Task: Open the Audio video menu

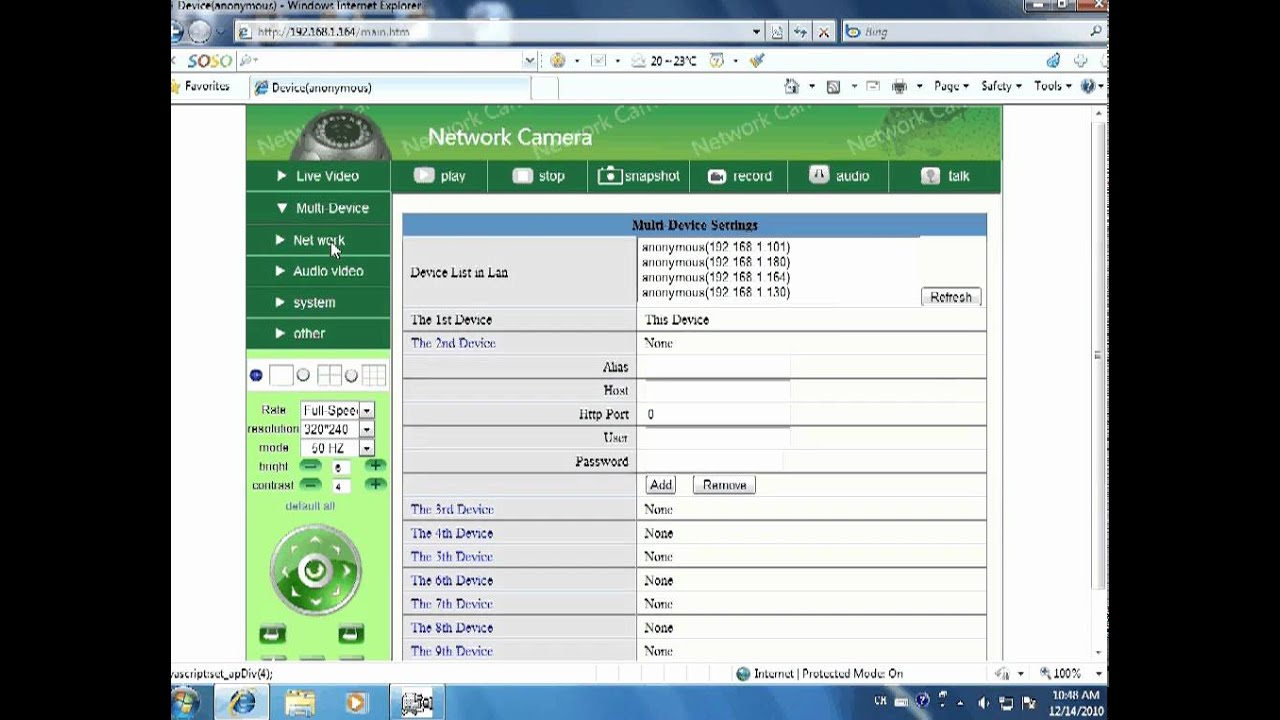Action: [318, 271]
